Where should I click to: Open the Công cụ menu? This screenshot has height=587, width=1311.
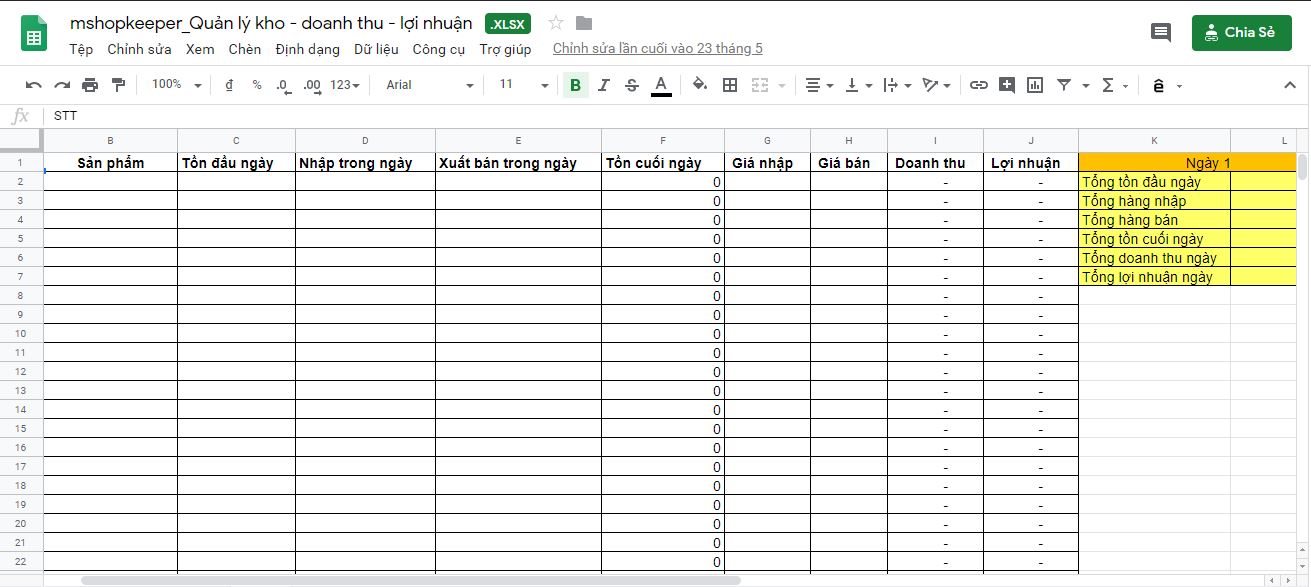[x=438, y=49]
